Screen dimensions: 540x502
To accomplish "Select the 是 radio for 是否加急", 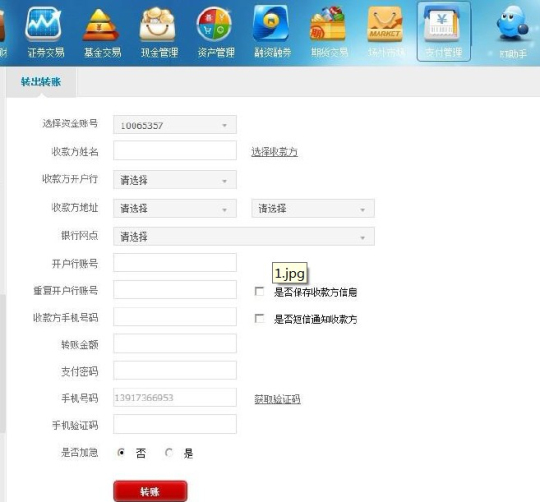I will [x=169, y=452].
